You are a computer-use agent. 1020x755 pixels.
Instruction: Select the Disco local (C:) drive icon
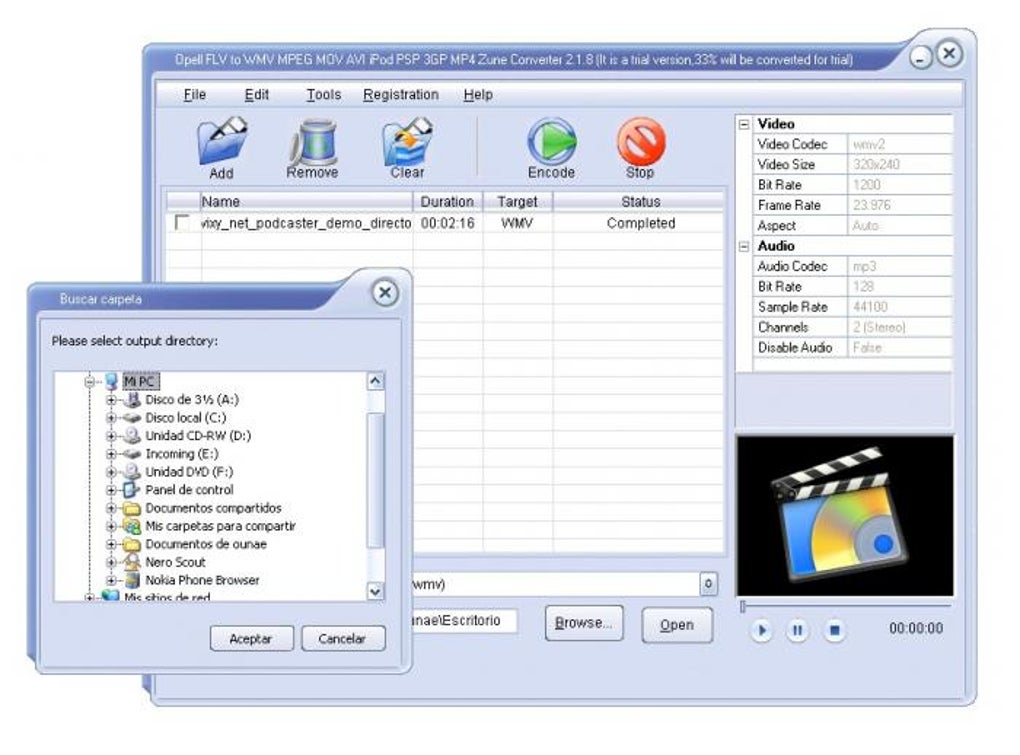(132, 417)
